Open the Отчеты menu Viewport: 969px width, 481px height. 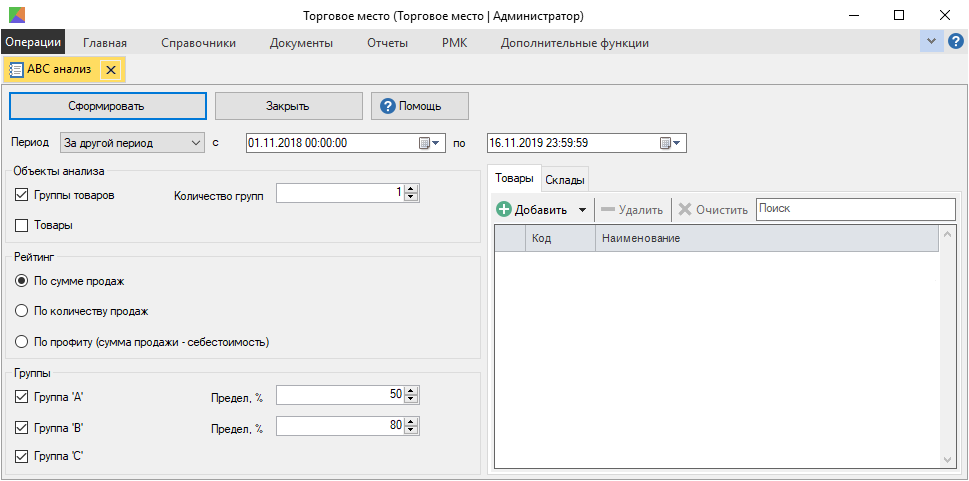pos(387,43)
